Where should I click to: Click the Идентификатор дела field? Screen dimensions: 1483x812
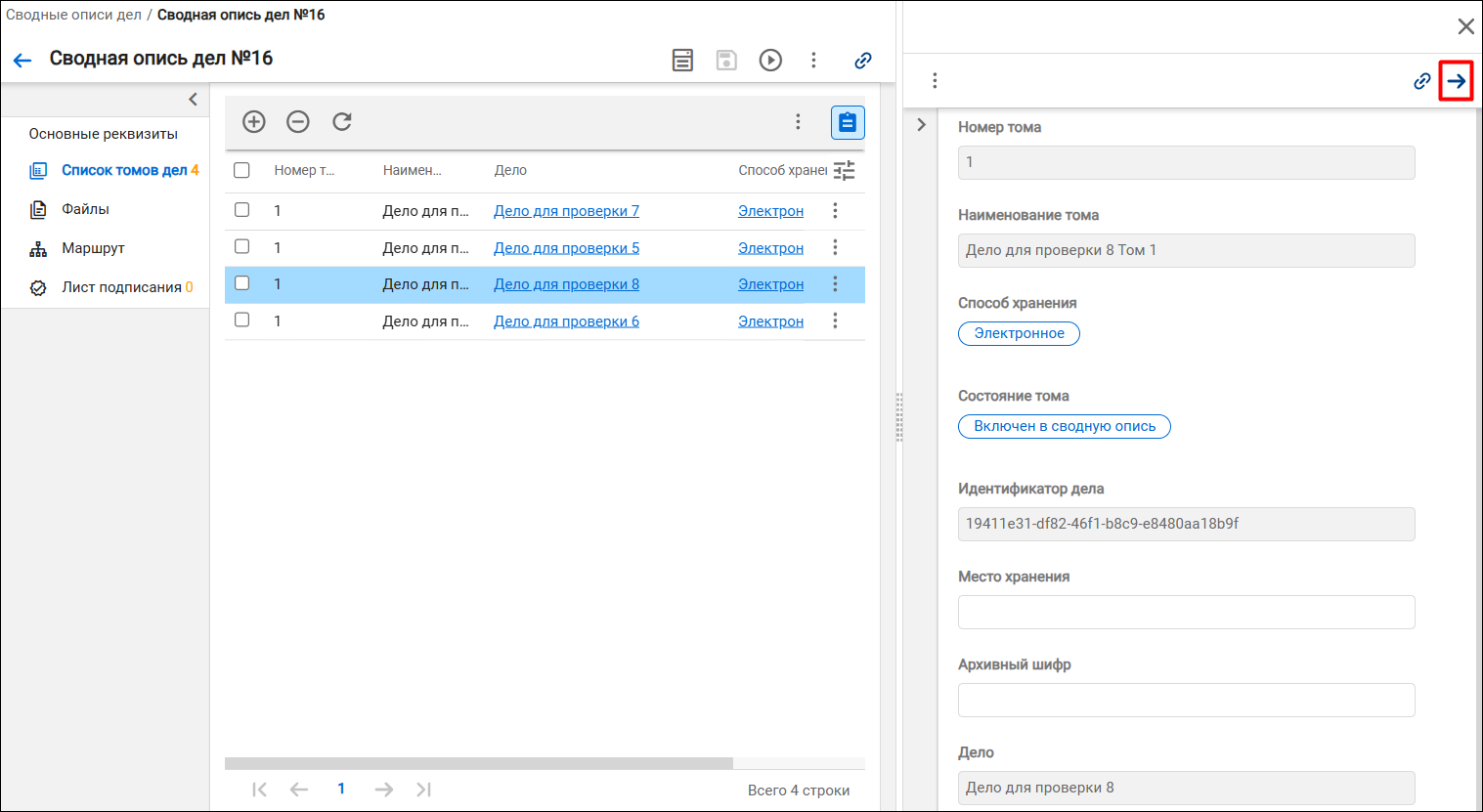(1186, 524)
